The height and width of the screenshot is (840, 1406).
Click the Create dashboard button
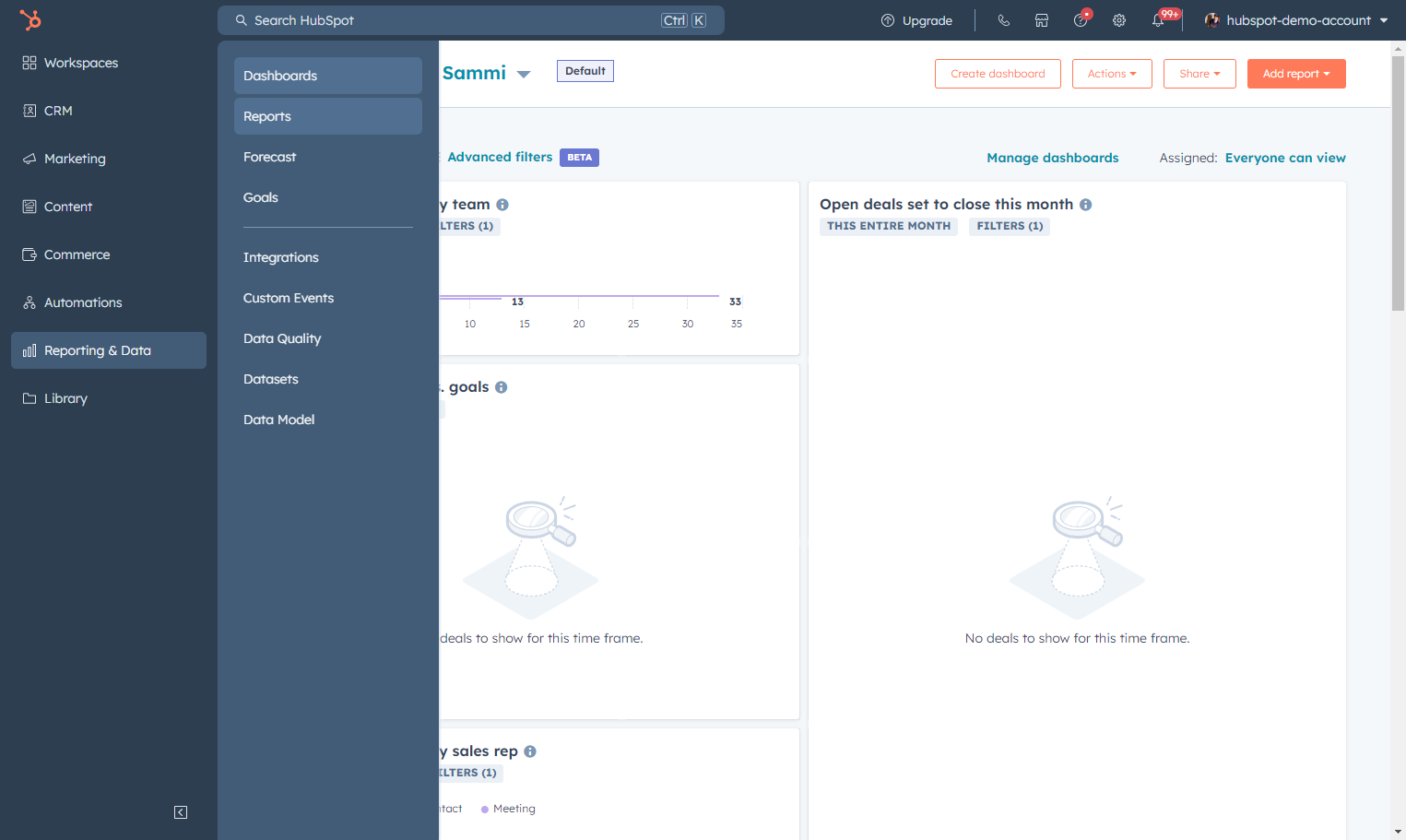pos(998,74)
